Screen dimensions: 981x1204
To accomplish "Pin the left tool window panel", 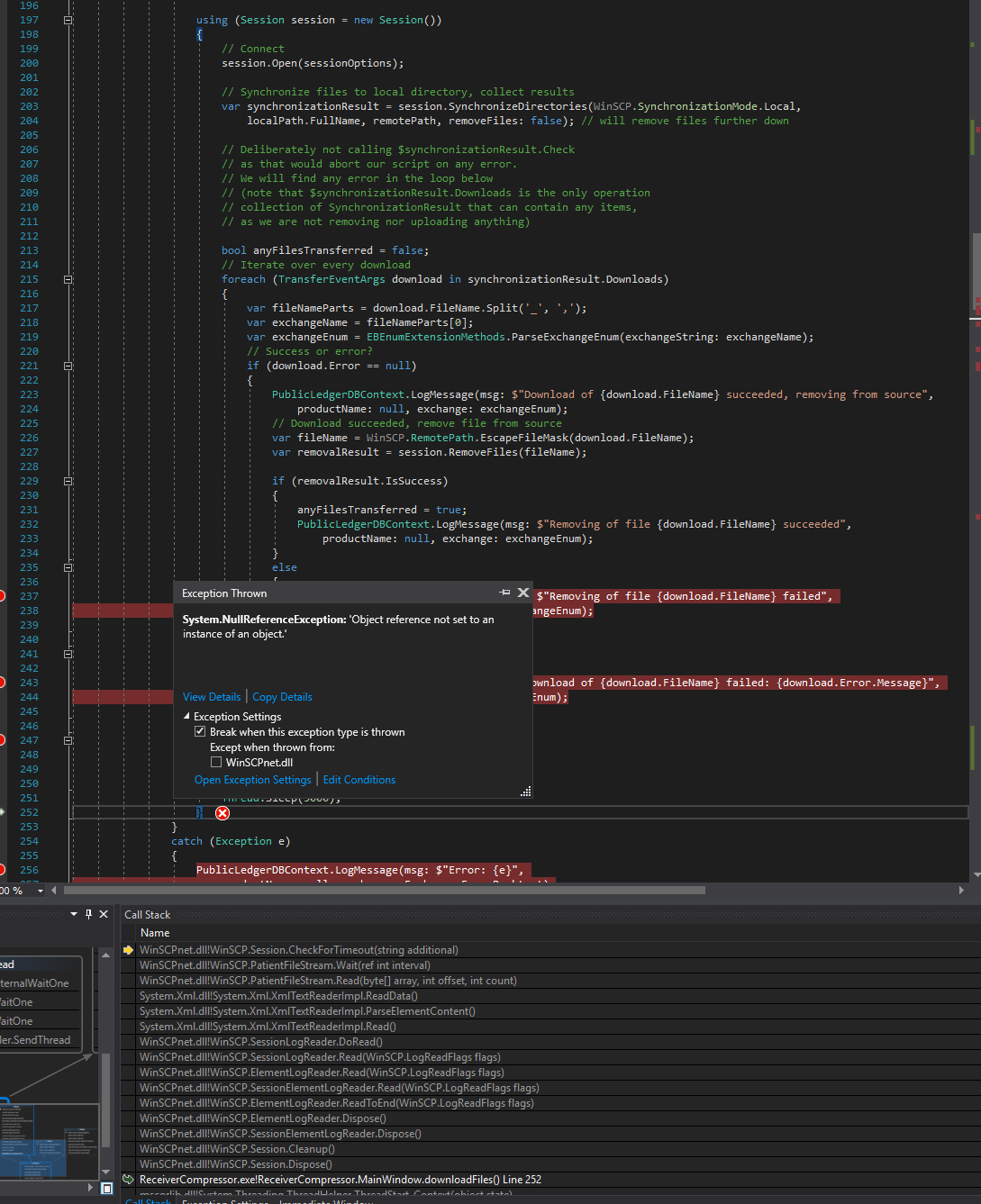I will (88, 914).
